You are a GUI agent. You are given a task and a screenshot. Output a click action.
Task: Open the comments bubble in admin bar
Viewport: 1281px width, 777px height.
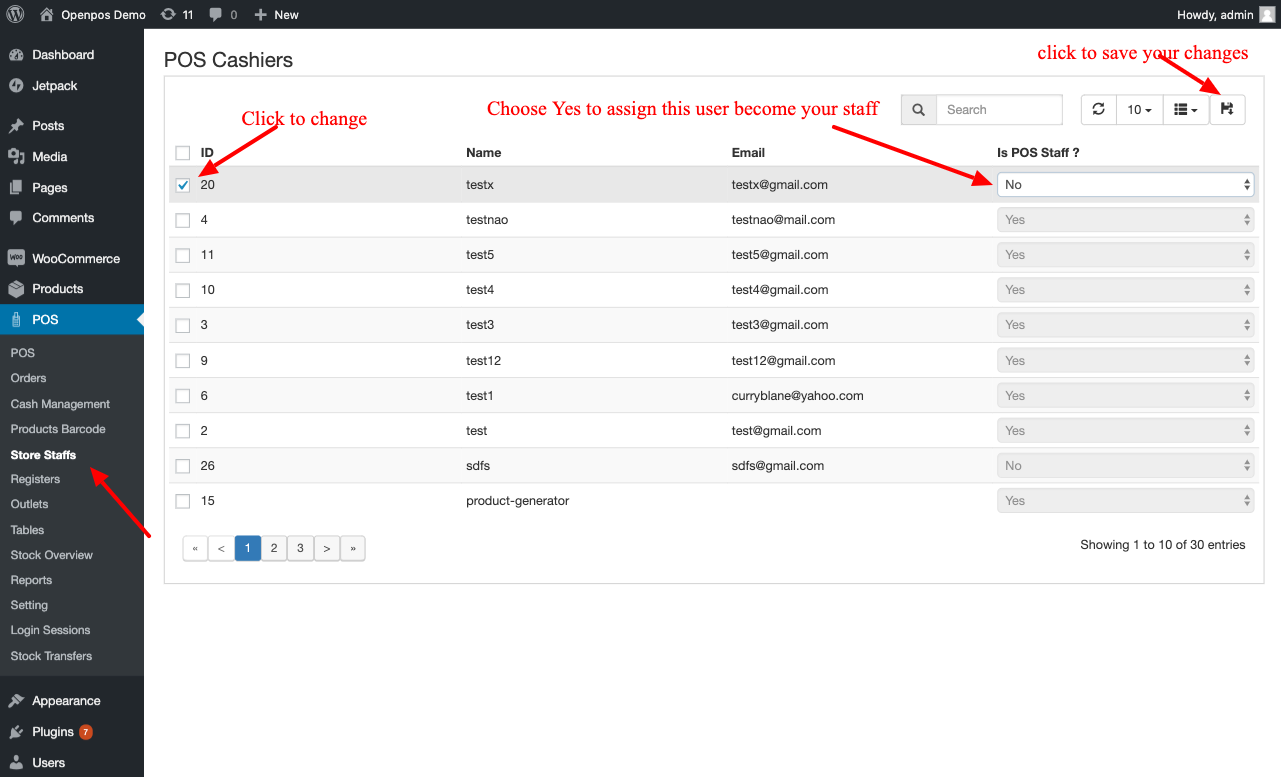coord(223,15)
